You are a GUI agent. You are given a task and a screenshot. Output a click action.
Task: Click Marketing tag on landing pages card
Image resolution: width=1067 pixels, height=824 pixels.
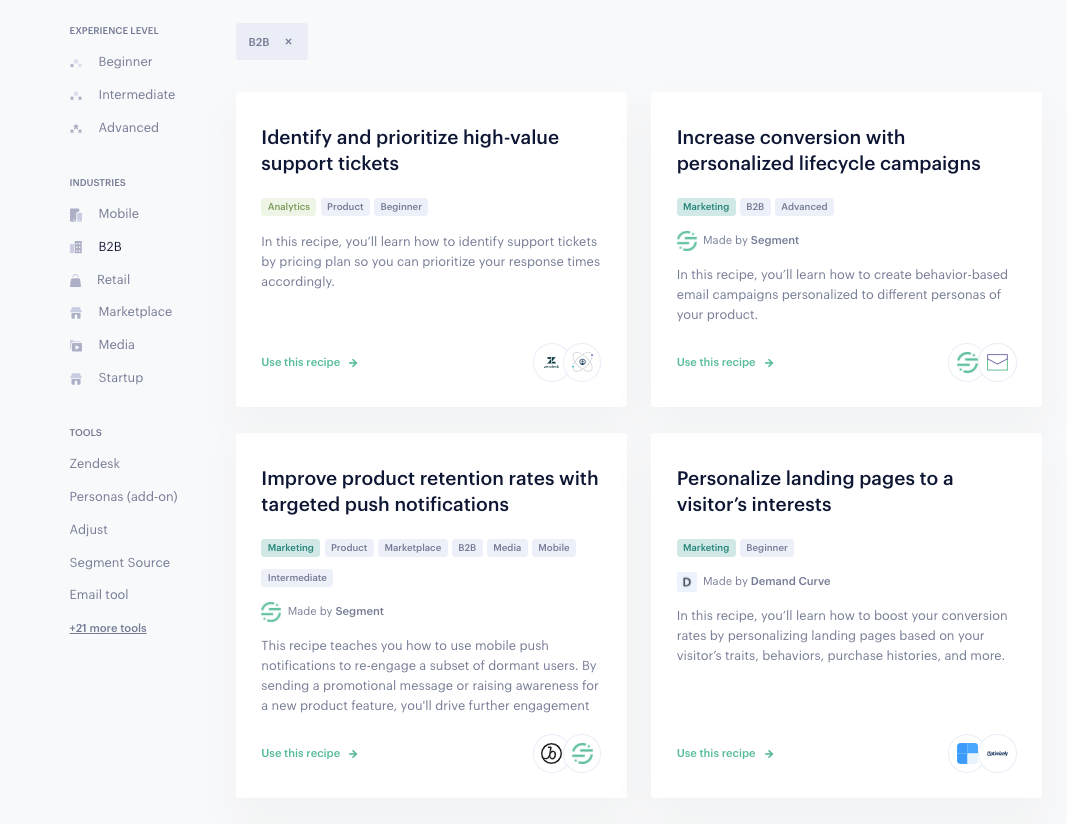(x=706, y=548)
